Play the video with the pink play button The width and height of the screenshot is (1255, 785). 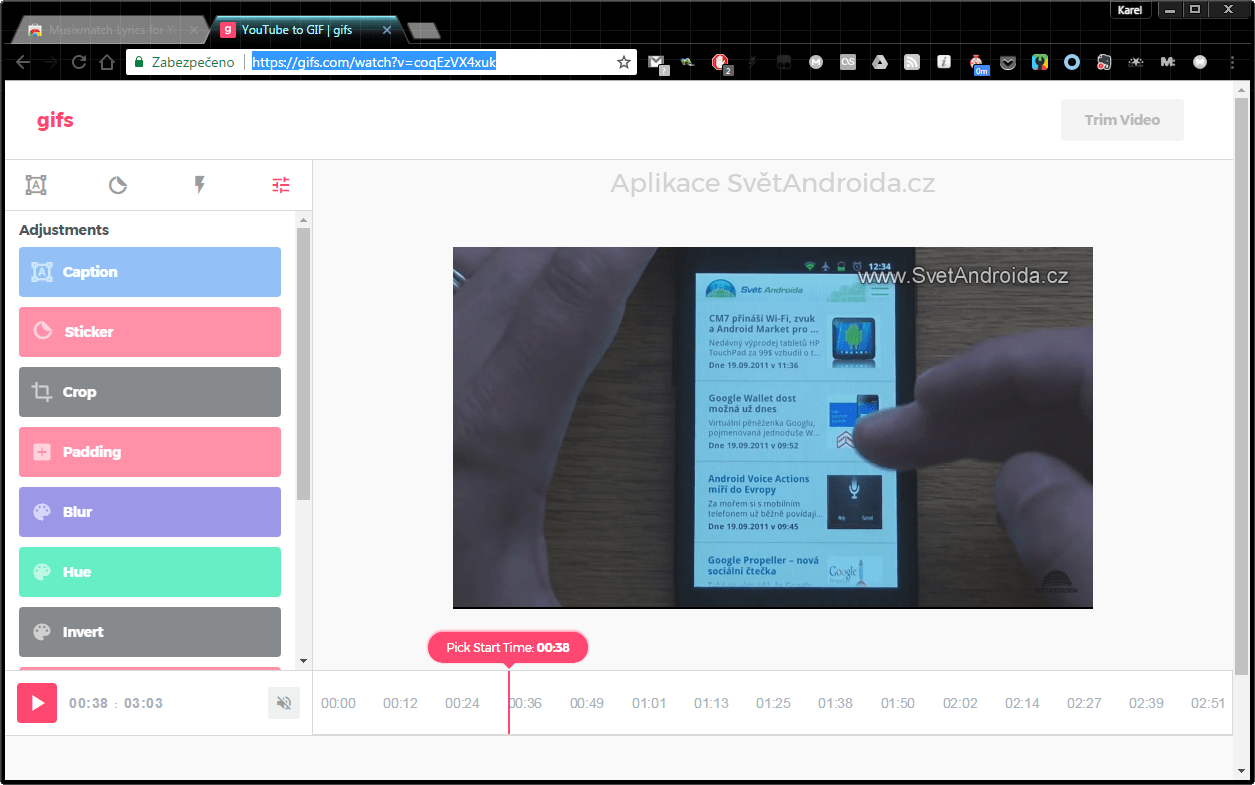click(x=37, y=703)
